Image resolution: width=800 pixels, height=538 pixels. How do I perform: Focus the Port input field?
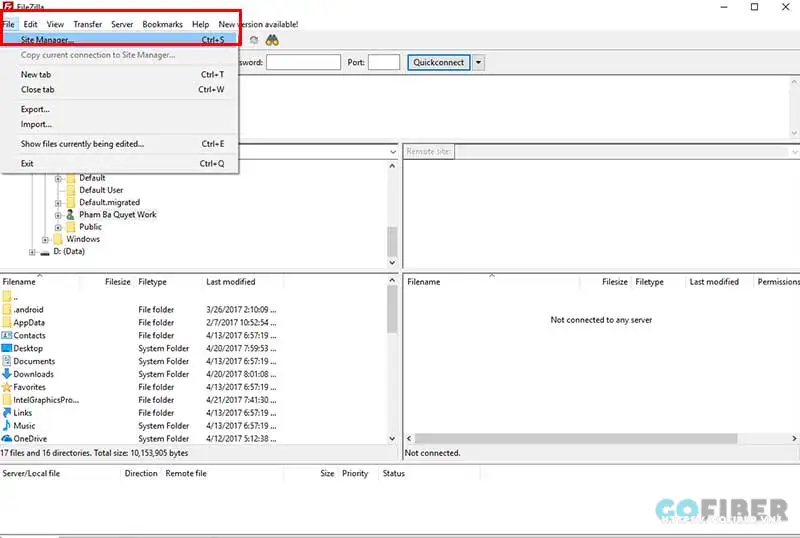tap(384, 62)
